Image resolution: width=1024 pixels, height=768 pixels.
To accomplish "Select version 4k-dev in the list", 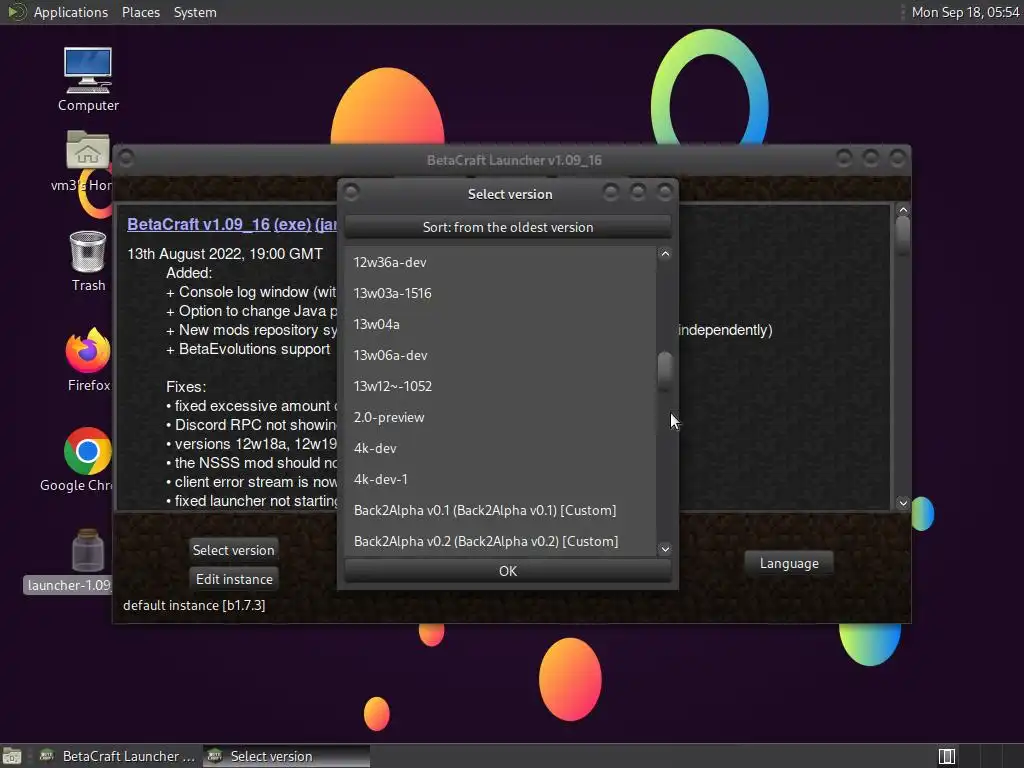I will 500,448.
